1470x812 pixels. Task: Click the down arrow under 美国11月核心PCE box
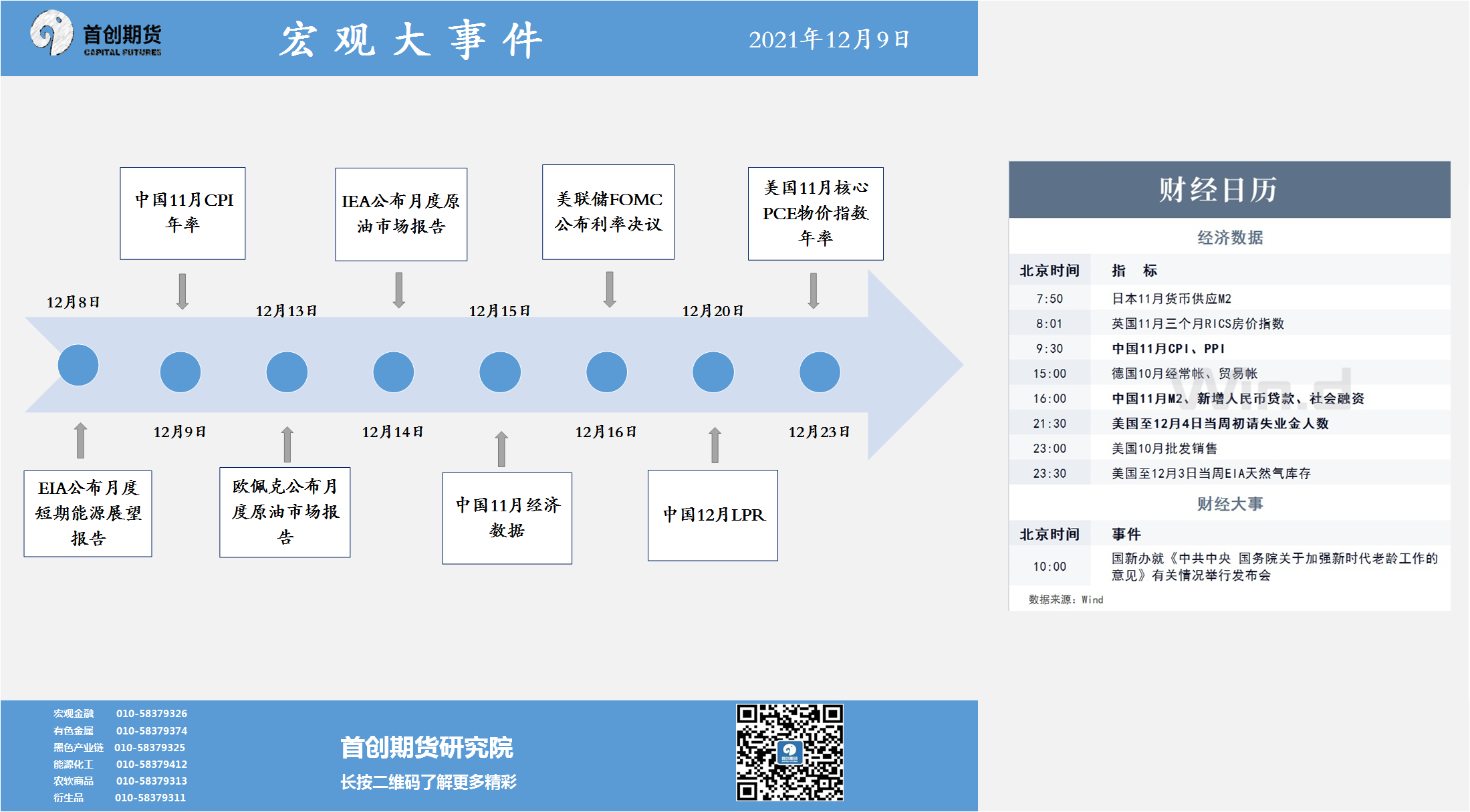pos(814,290)
